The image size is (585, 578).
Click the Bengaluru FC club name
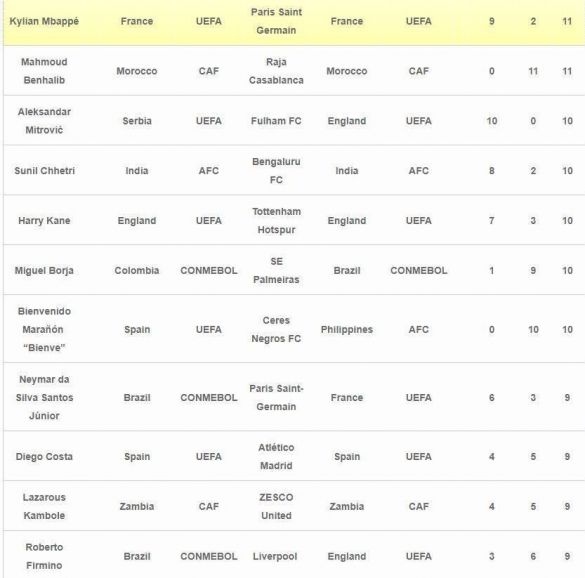coord(276,171)
